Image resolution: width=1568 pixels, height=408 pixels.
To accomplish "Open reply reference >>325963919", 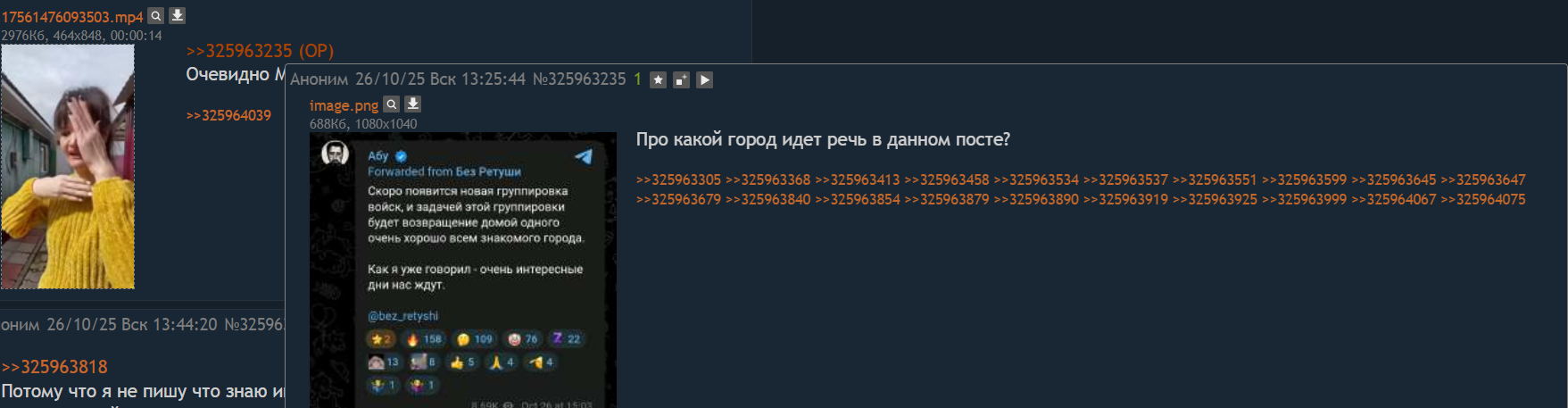I will point(1125,199).
